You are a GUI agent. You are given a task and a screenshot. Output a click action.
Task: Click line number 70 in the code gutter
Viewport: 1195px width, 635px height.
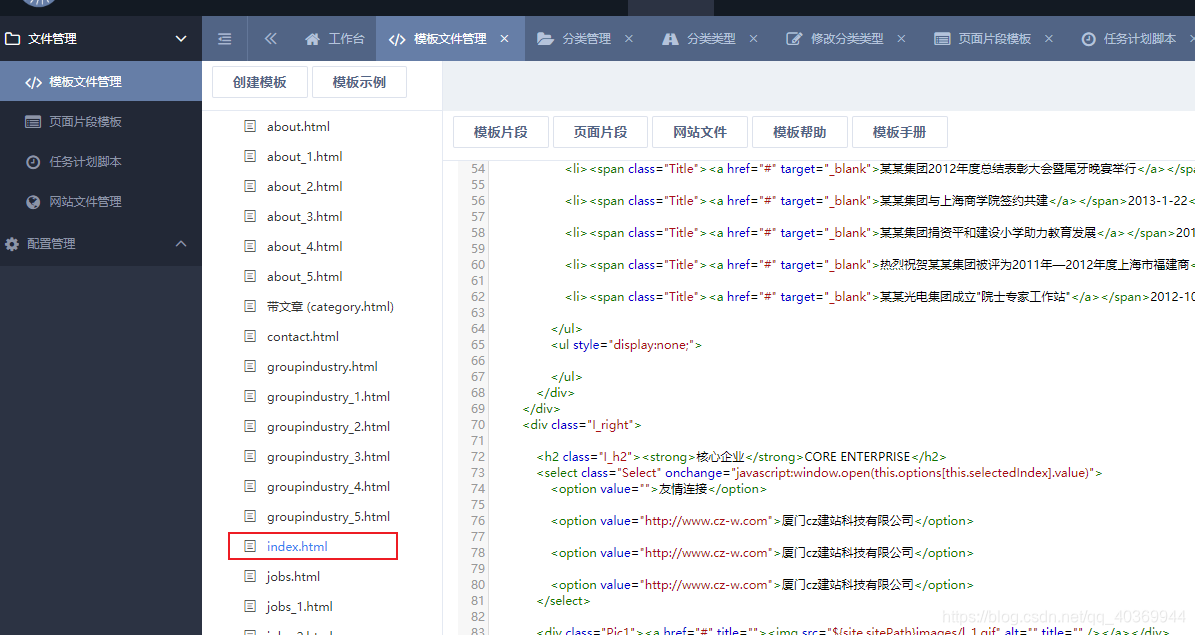point(478,425)
